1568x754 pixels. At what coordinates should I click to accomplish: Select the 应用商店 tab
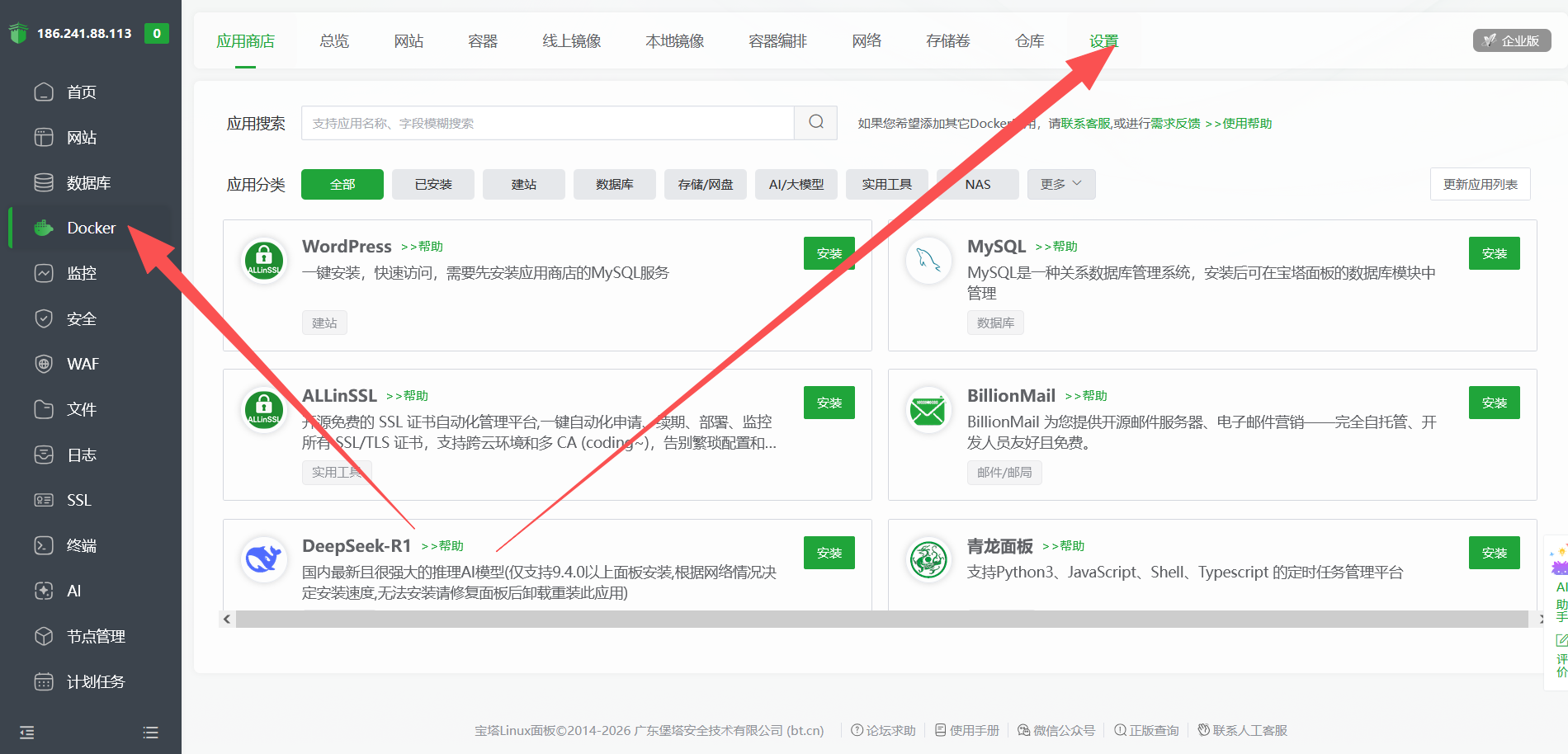[245, 41]
